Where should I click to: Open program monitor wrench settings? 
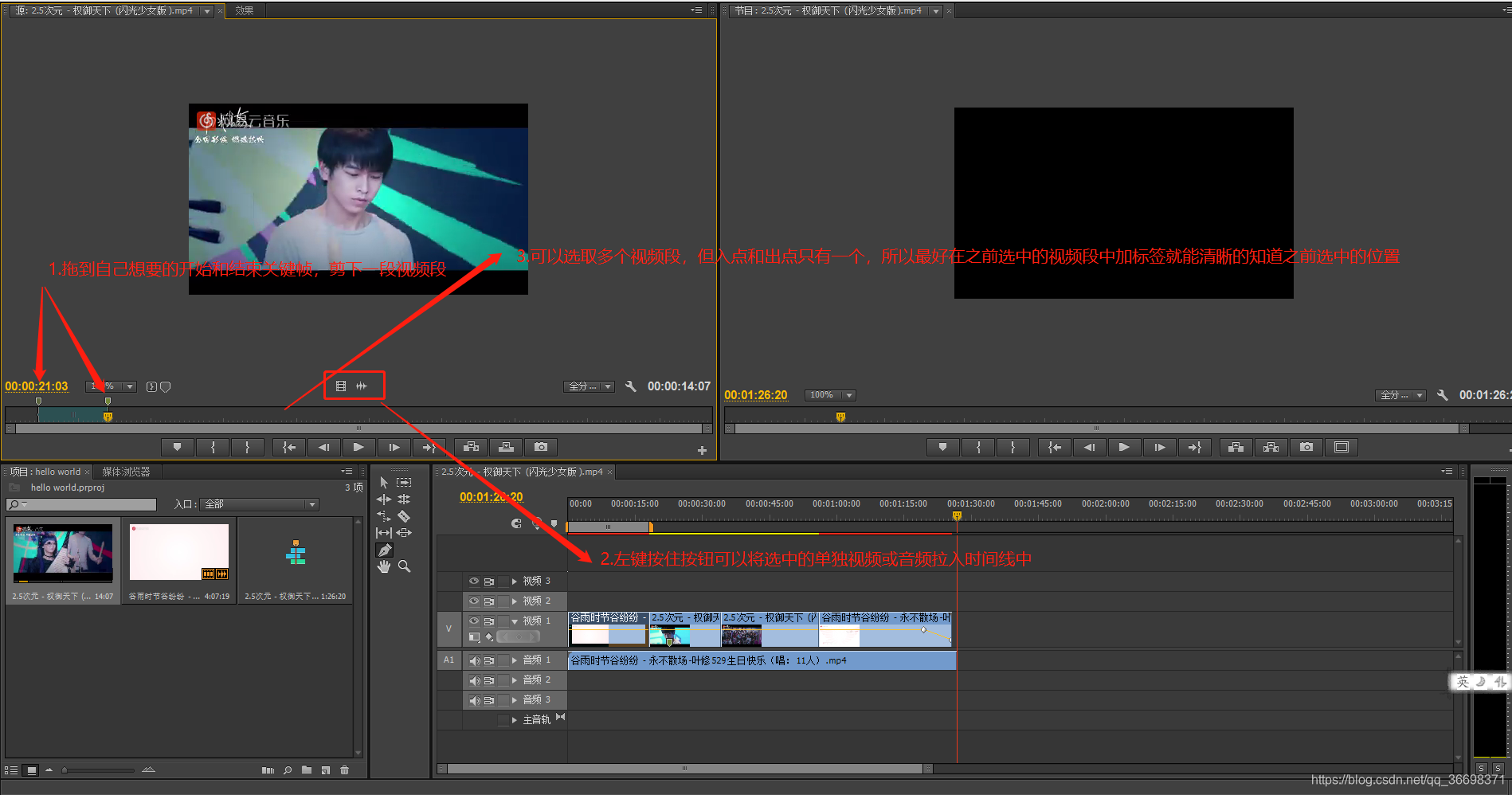(1442, 395)
